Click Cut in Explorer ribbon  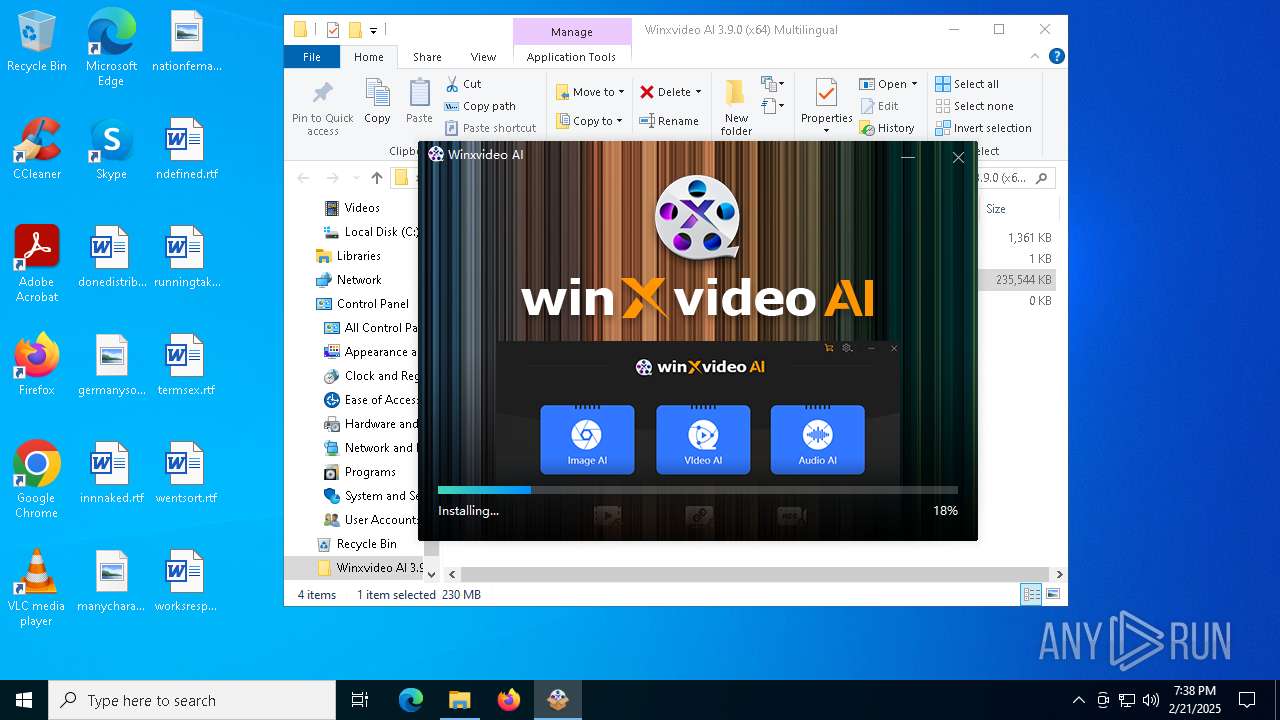464,84
